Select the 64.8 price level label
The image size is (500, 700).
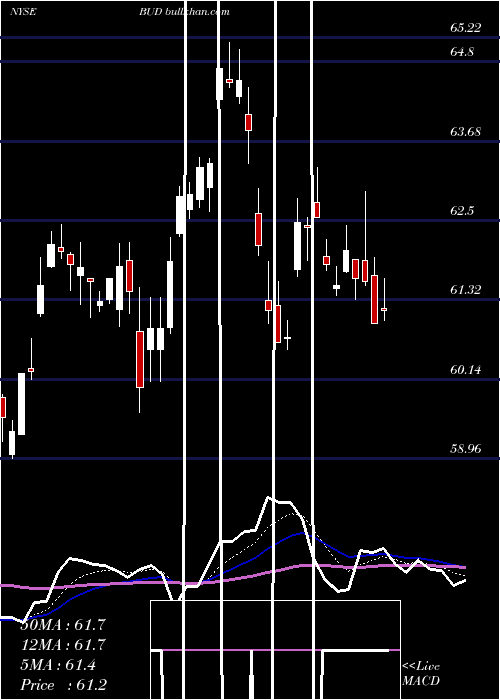462,52
